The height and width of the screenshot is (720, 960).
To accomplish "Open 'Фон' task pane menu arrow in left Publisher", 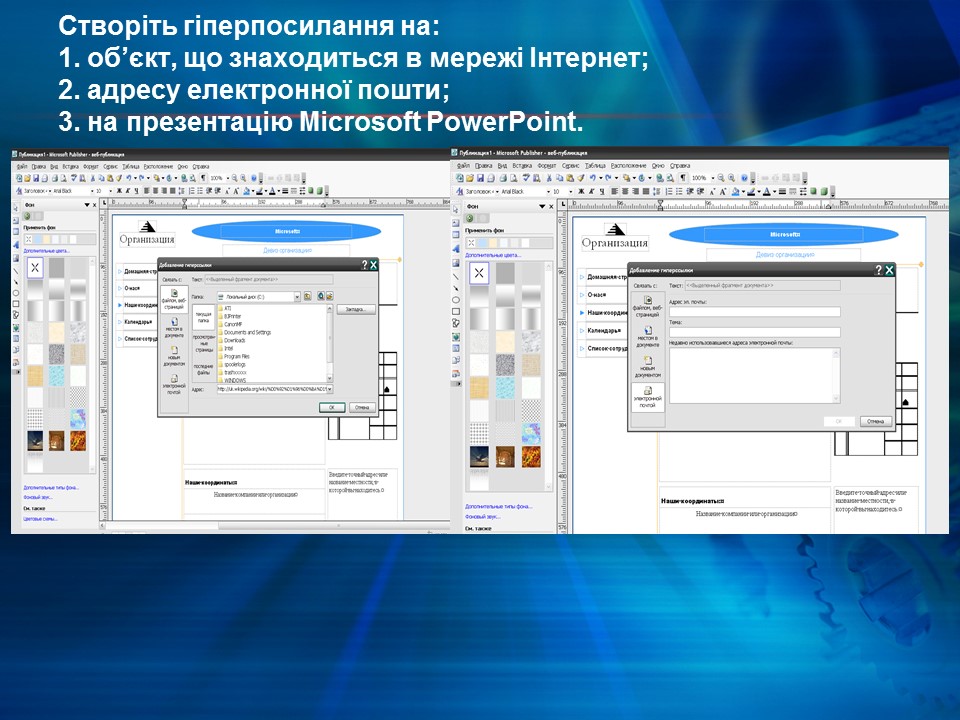I will [87, 205].
